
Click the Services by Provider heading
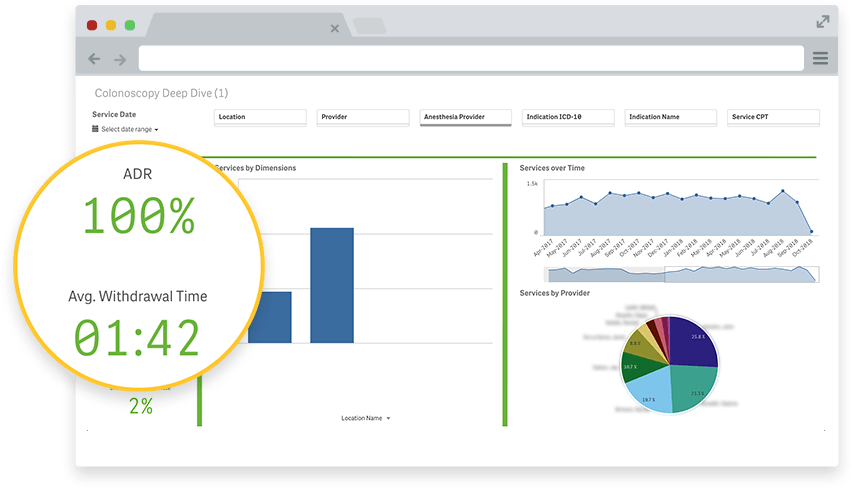point(554,293)
